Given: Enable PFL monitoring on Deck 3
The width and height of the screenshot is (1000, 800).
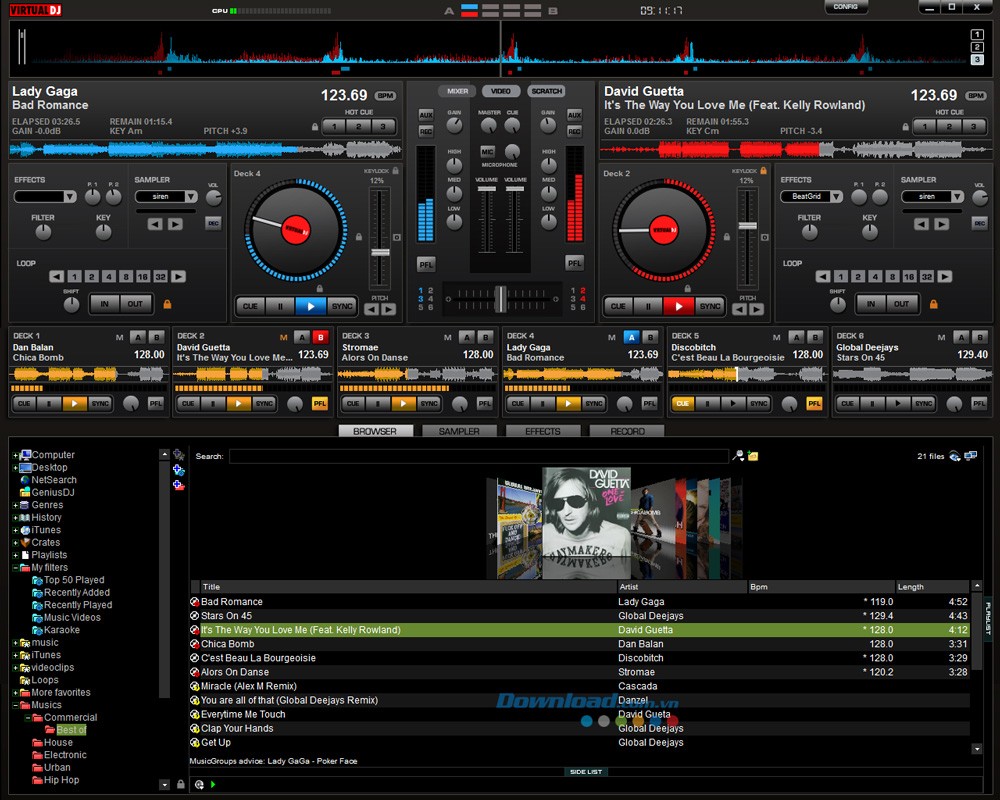Looking at the screenshot, I should pos(486,404).
